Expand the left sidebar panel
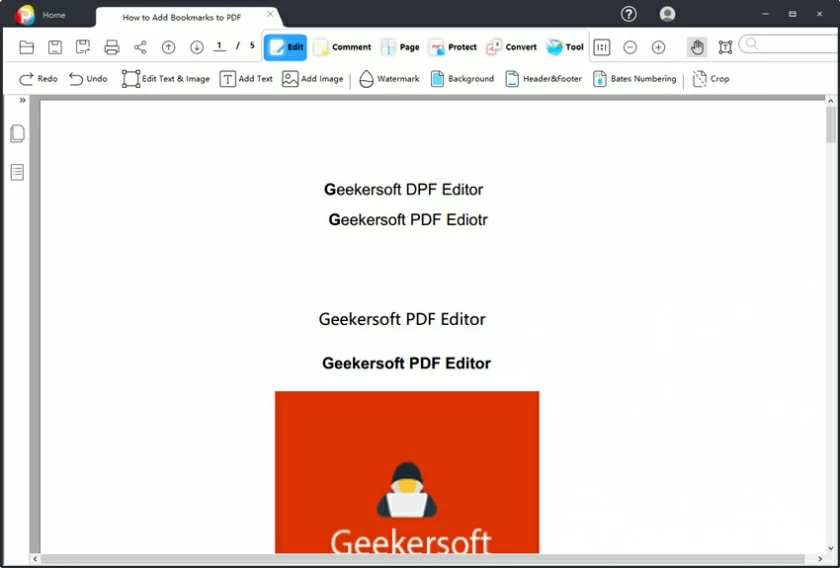The height and width of the screenshot is (568, 840). tap(22, 100)
